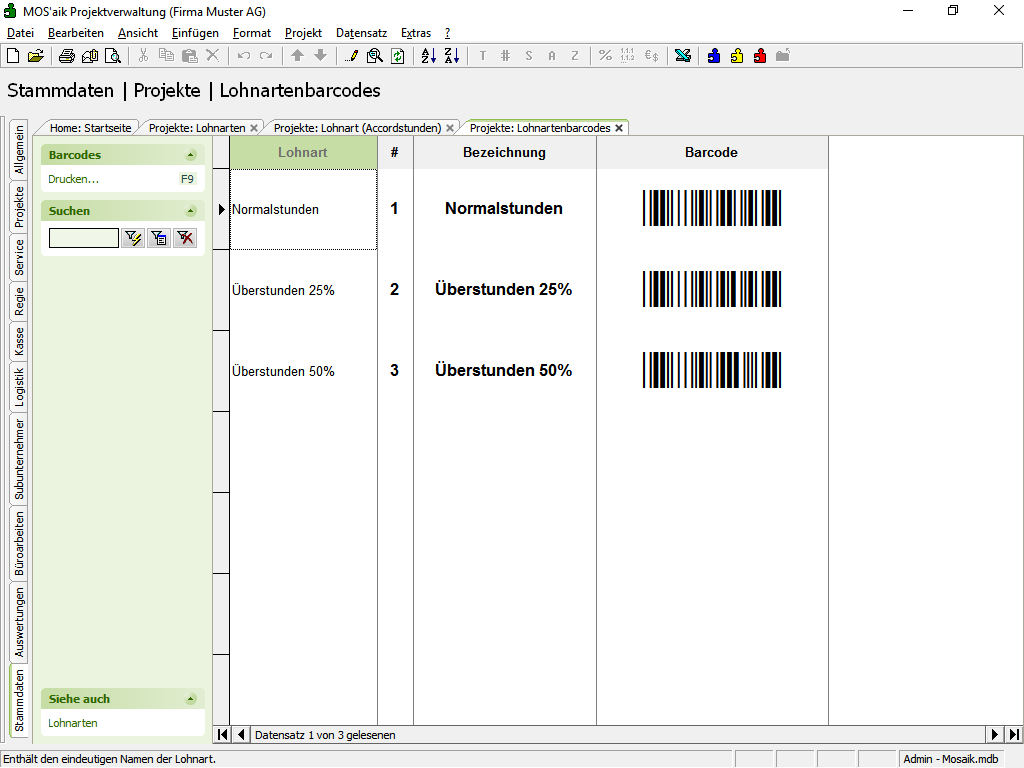The width and height of the screenshot is (1024, 768).
Task: Click the Delete X toolbar icon
Action: click(x=212, y=56)
